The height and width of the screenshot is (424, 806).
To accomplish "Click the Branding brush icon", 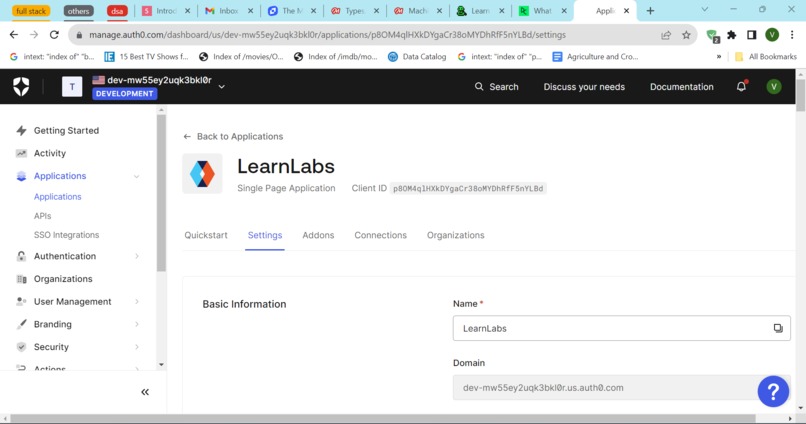I will [x=21, y=324].
